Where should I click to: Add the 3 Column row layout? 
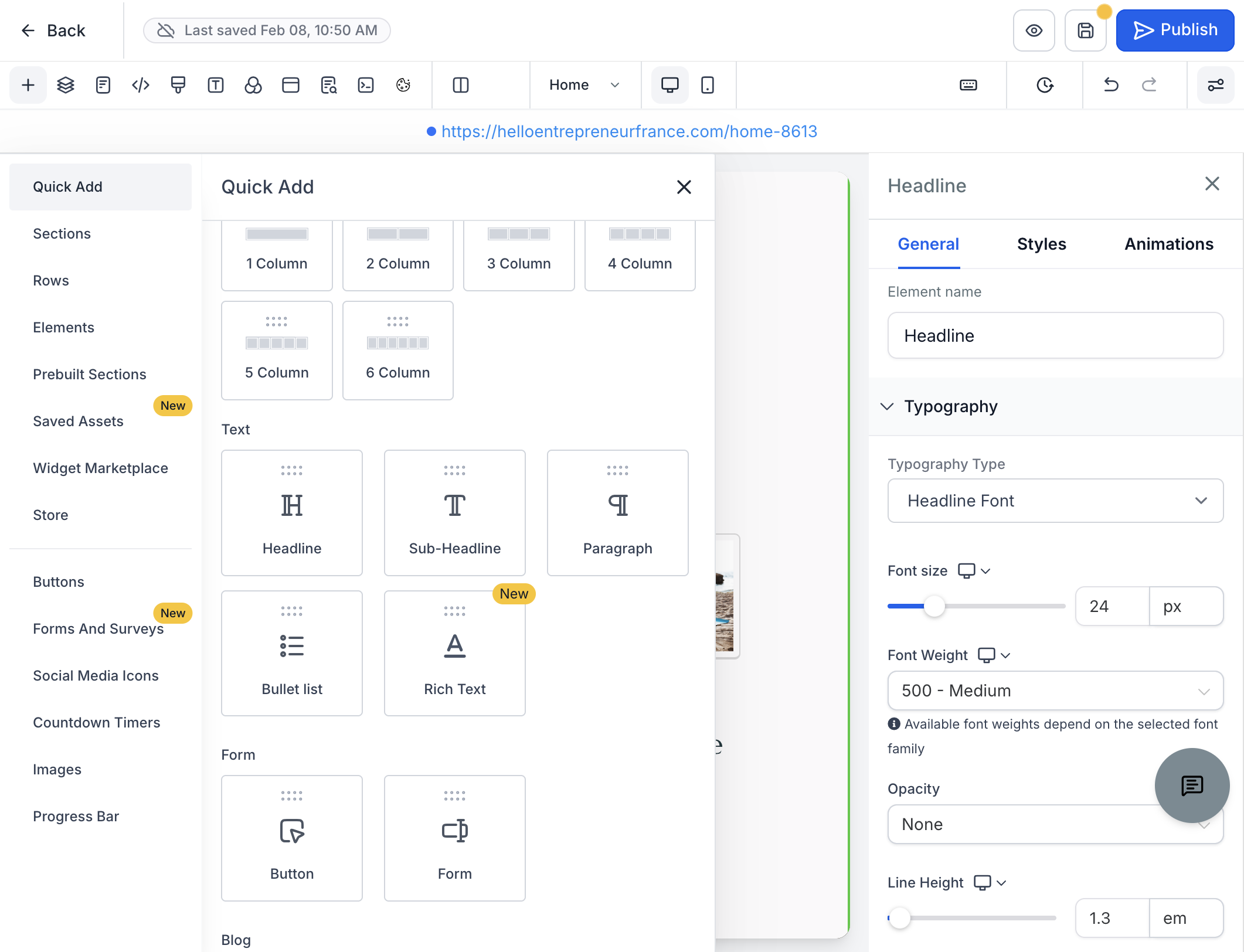pyautogui.click(x=519, y=256)
